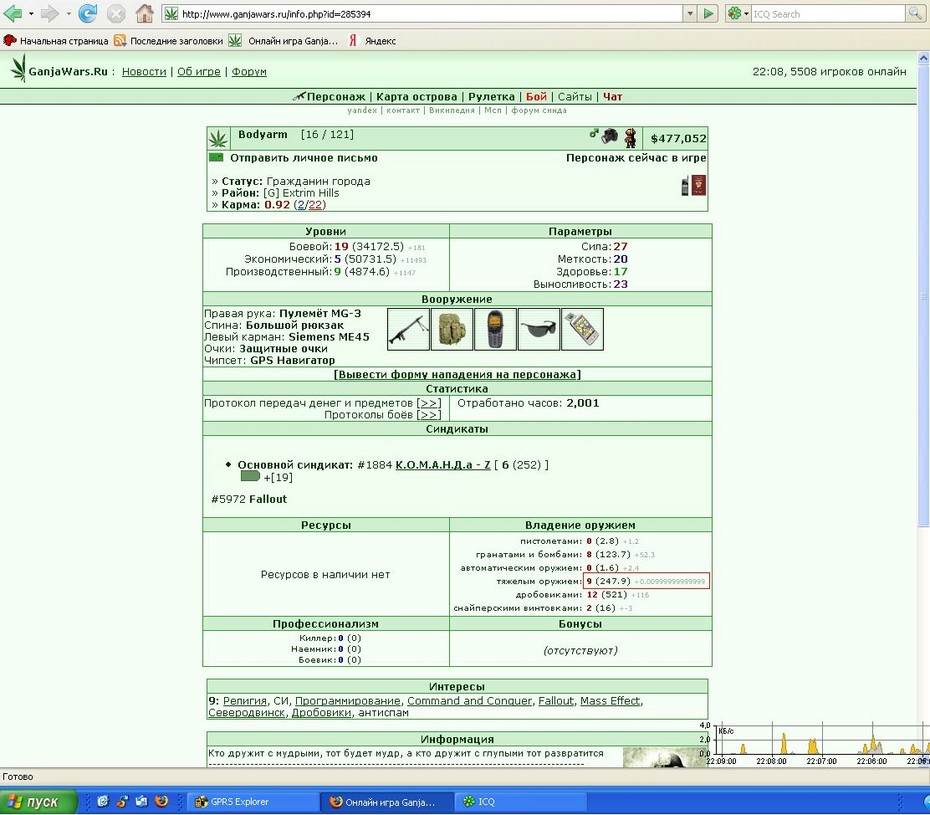The width and height of the screenshot is (930, 815).
Task: Open the address bar history dropdown
Action: [690, 14]
